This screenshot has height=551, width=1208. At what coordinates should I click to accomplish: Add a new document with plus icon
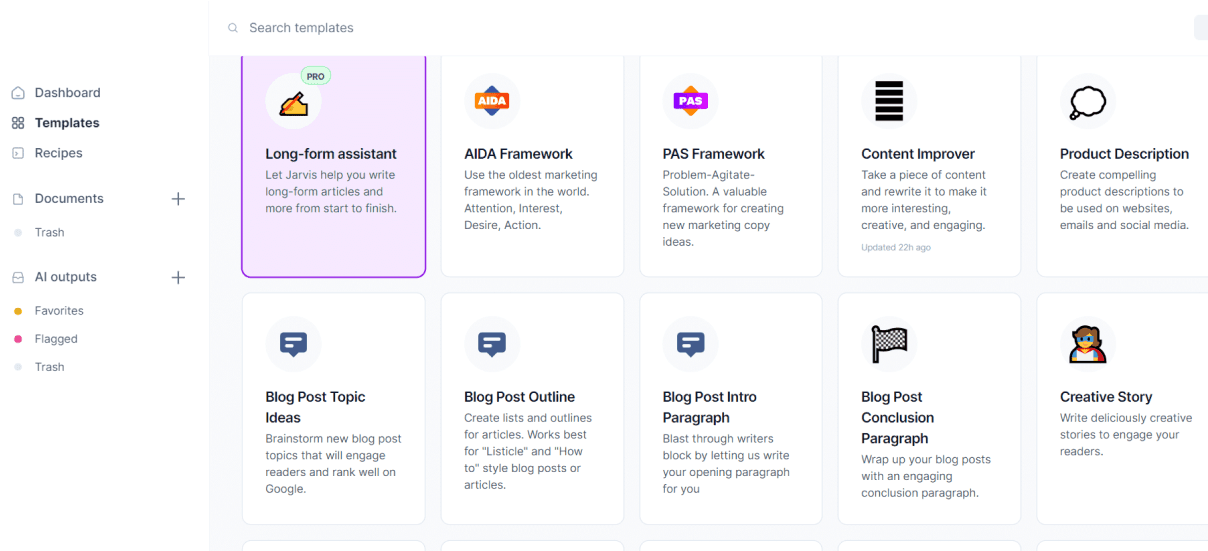[x=178, y=199]
